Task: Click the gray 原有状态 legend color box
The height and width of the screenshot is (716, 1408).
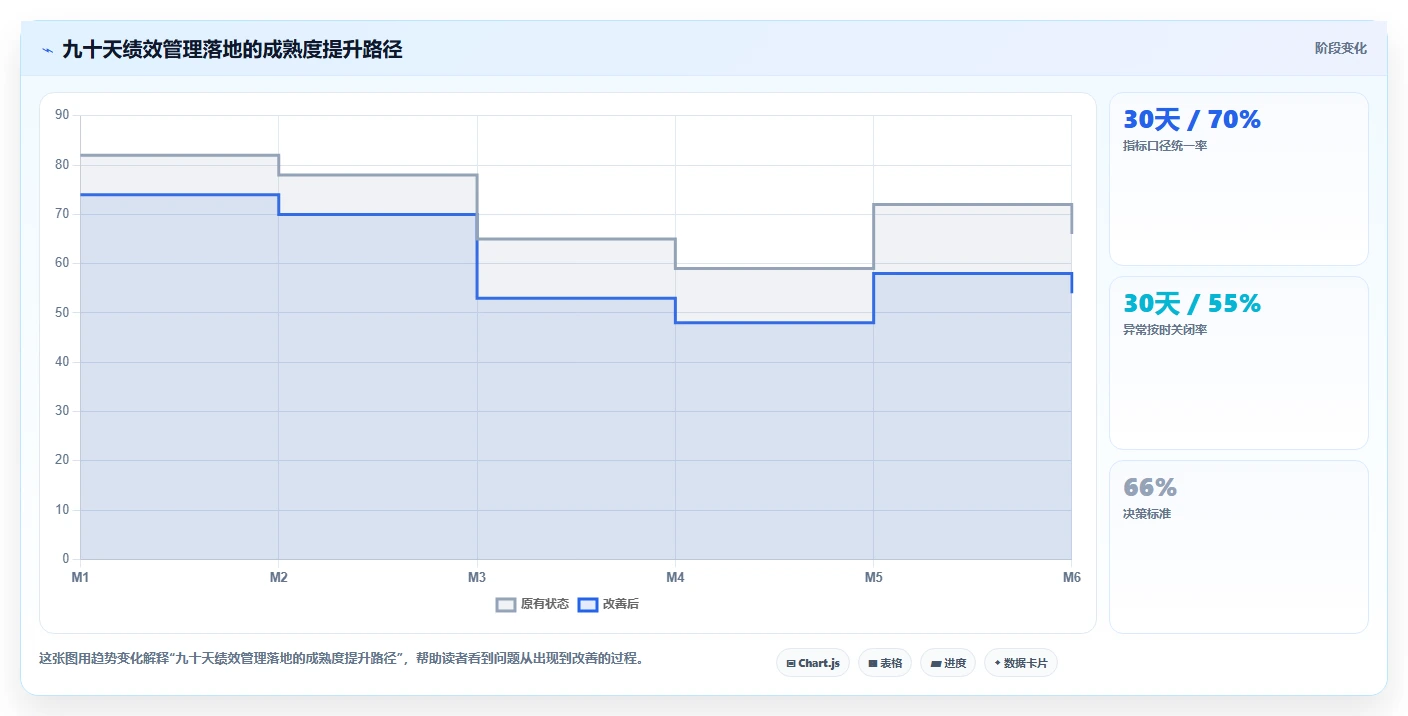Action: [x=506, y=604]
